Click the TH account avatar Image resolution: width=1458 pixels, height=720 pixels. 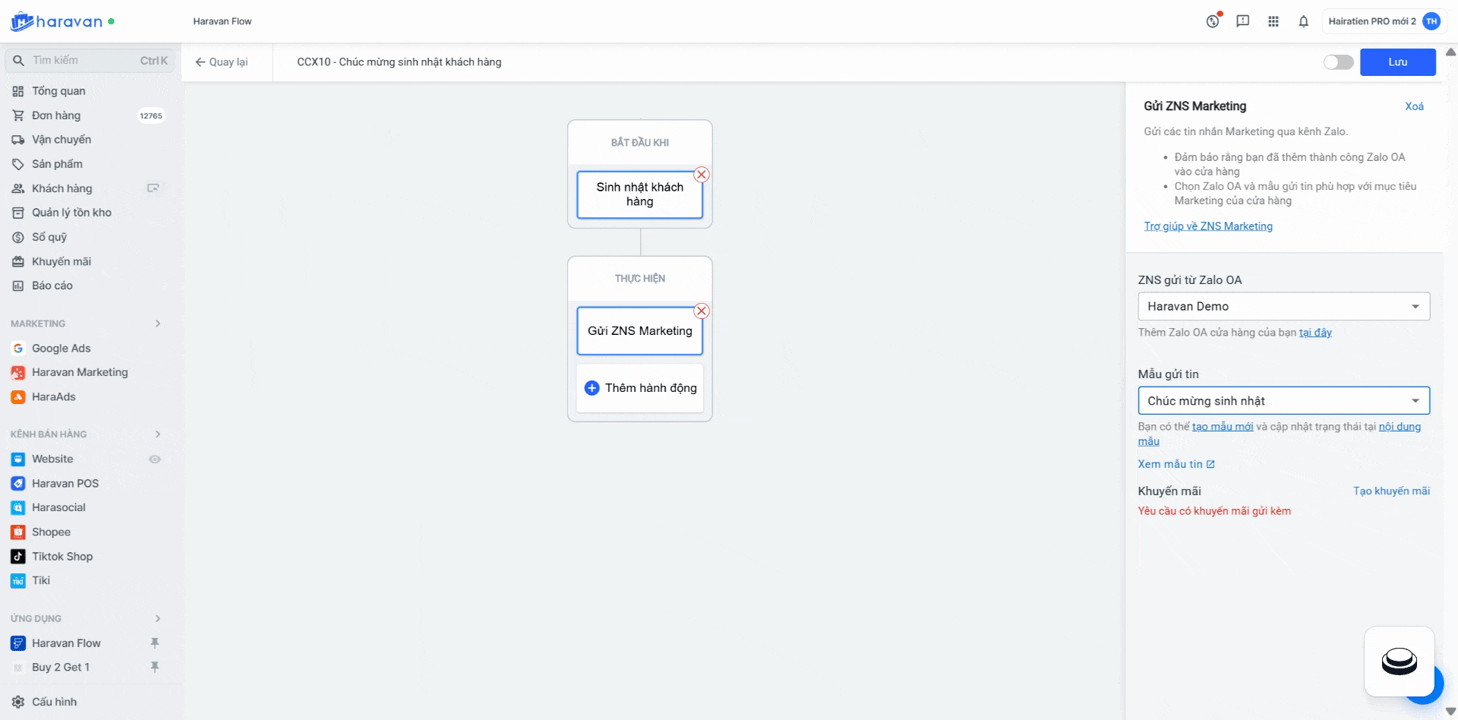[1431, 21]
